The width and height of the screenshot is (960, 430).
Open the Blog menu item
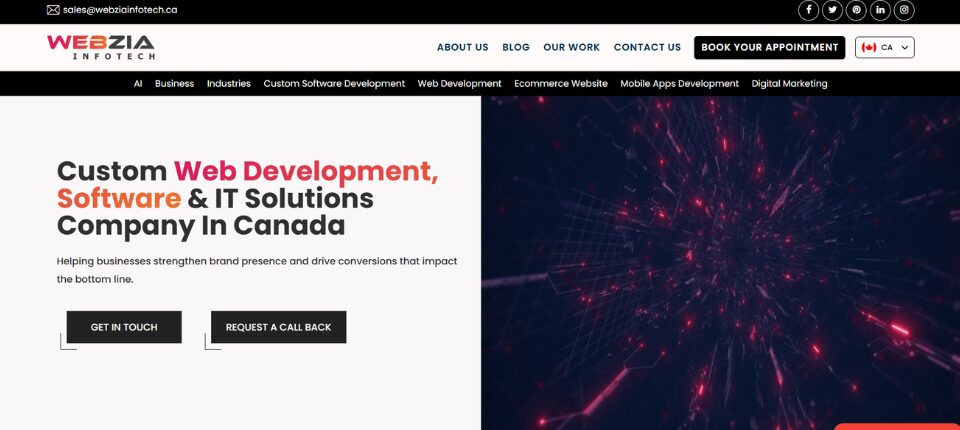pyautogui.click(x=516, y=47)
